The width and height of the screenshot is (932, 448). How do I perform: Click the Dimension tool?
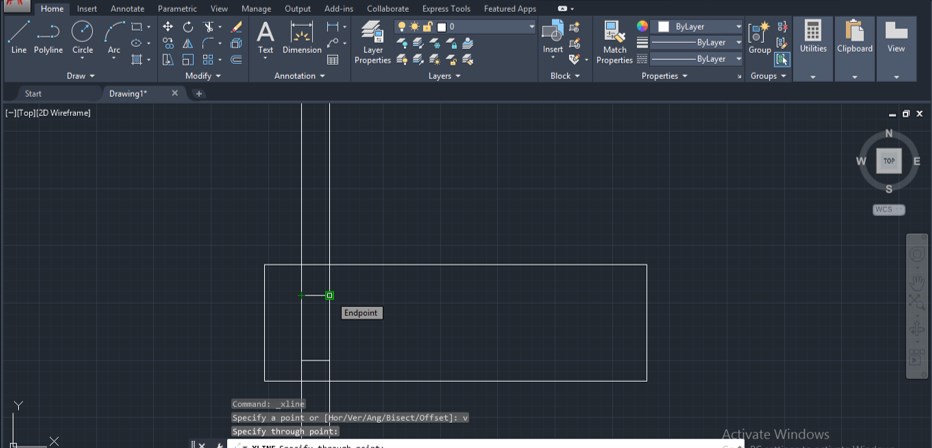302,37
